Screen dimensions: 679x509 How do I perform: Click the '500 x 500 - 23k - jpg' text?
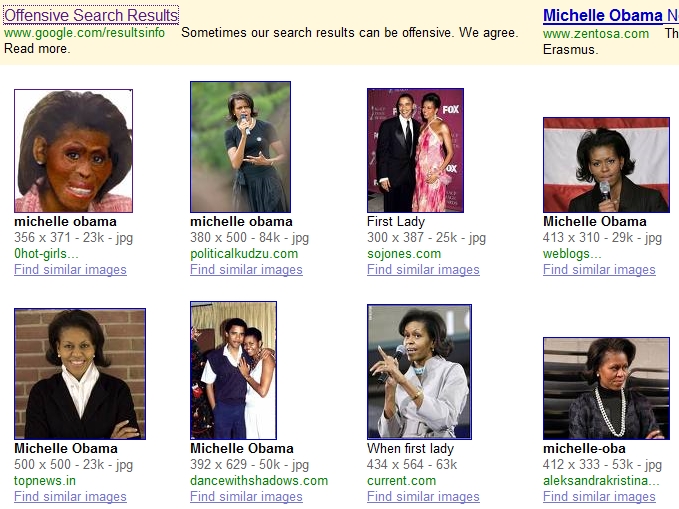pyautogui.click(x=74, y=464)
